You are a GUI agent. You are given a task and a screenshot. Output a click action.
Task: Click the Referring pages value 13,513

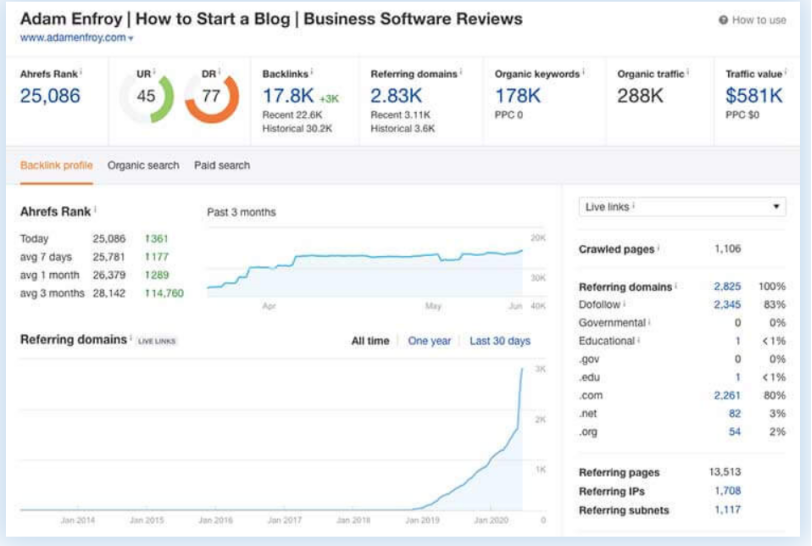(725, 472)
